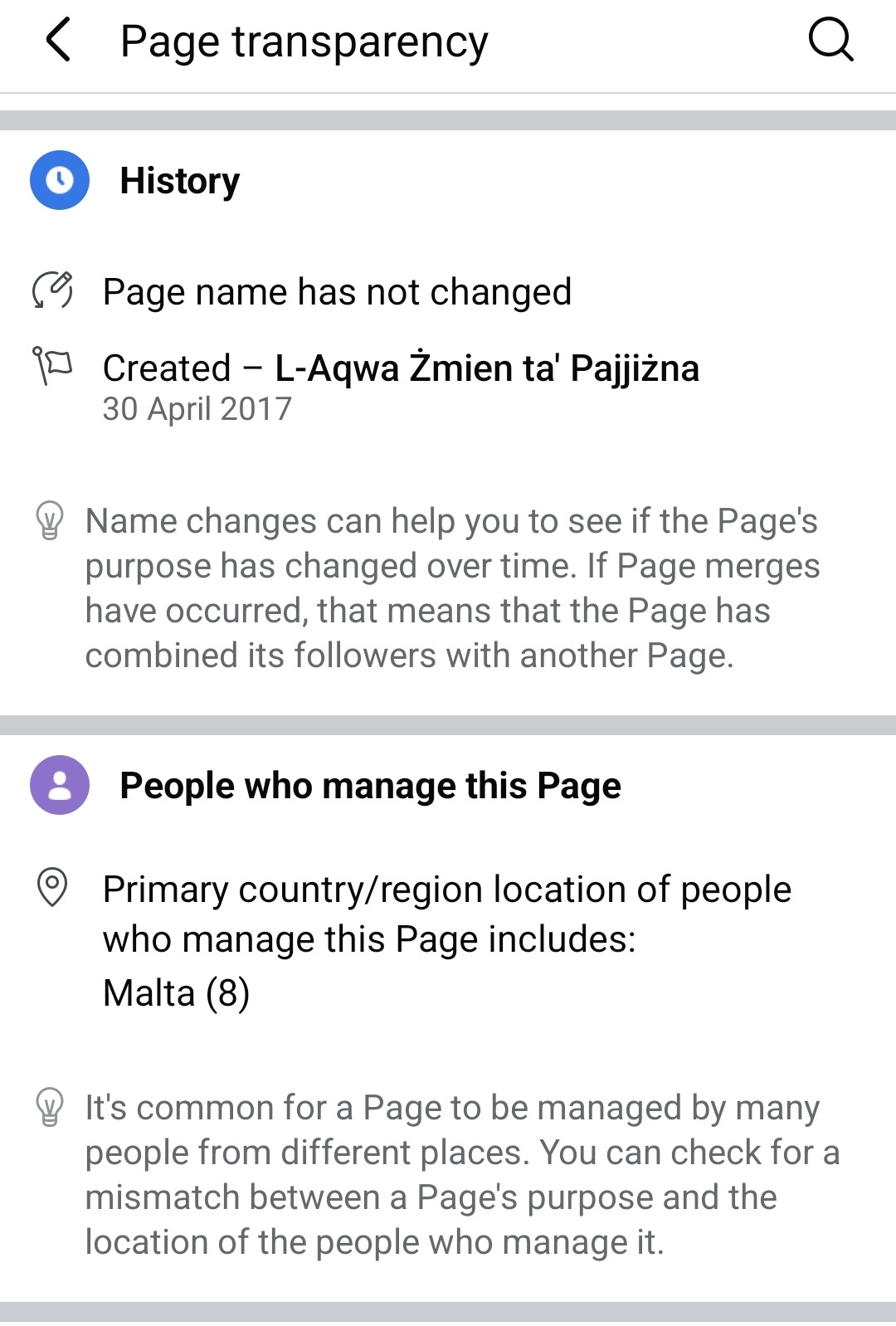This screenshot has height=1326, width=896.
Task: Tap the name changes explanation paragraph
Action: pos(452,588)
